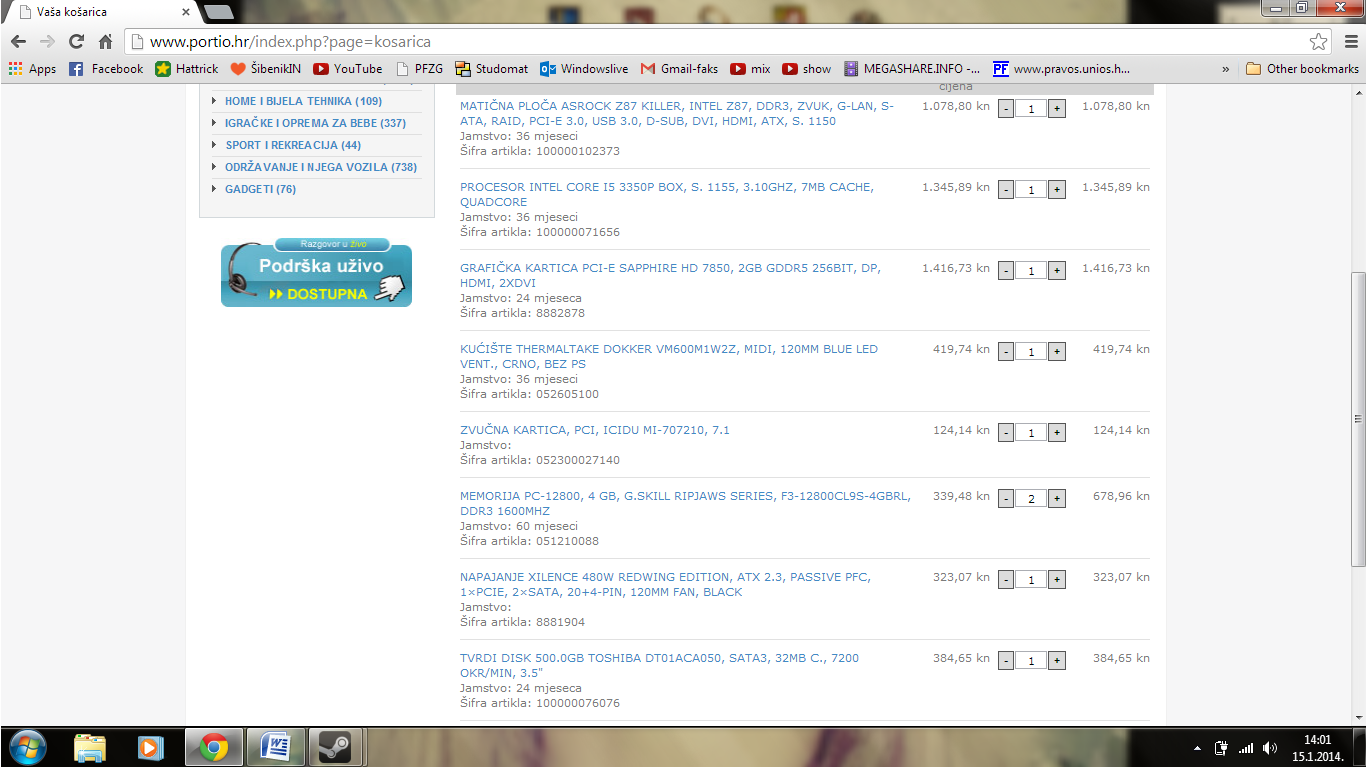Viewport: 1366px width, 768px height.
Task: Open the Facebook bookmark
Action: point(106,69)
